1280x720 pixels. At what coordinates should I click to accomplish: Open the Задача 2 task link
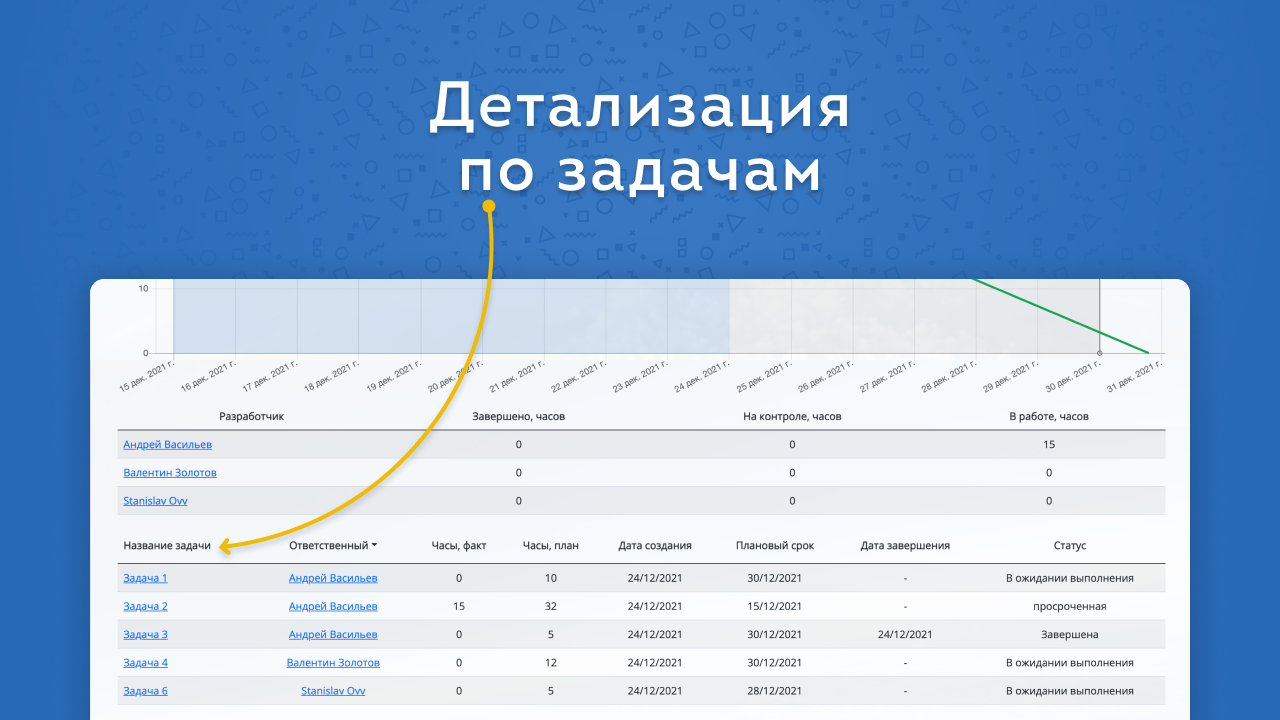pyautogui.click(x=145, y=606)
